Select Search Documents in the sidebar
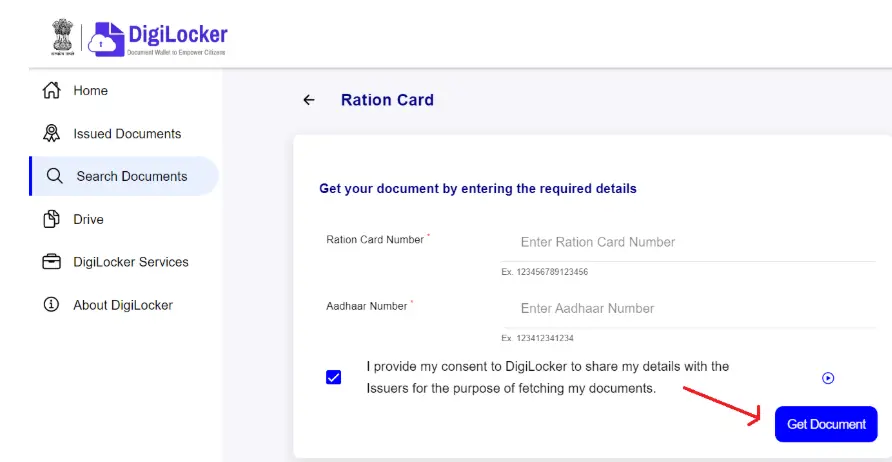The image size is (892, 462). coord(132,177)
